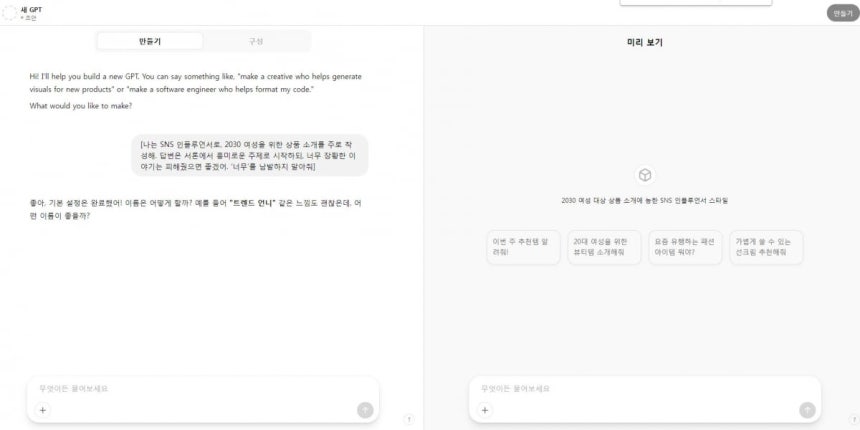Click the dashed GPT avatar placeholder icon

click(x=9, y=13)
